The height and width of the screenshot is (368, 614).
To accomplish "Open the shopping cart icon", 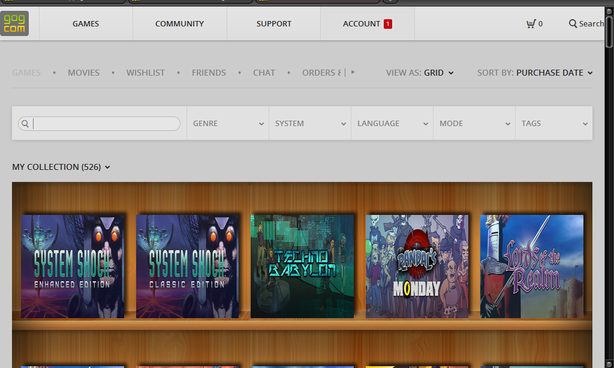I will [531, 24].
